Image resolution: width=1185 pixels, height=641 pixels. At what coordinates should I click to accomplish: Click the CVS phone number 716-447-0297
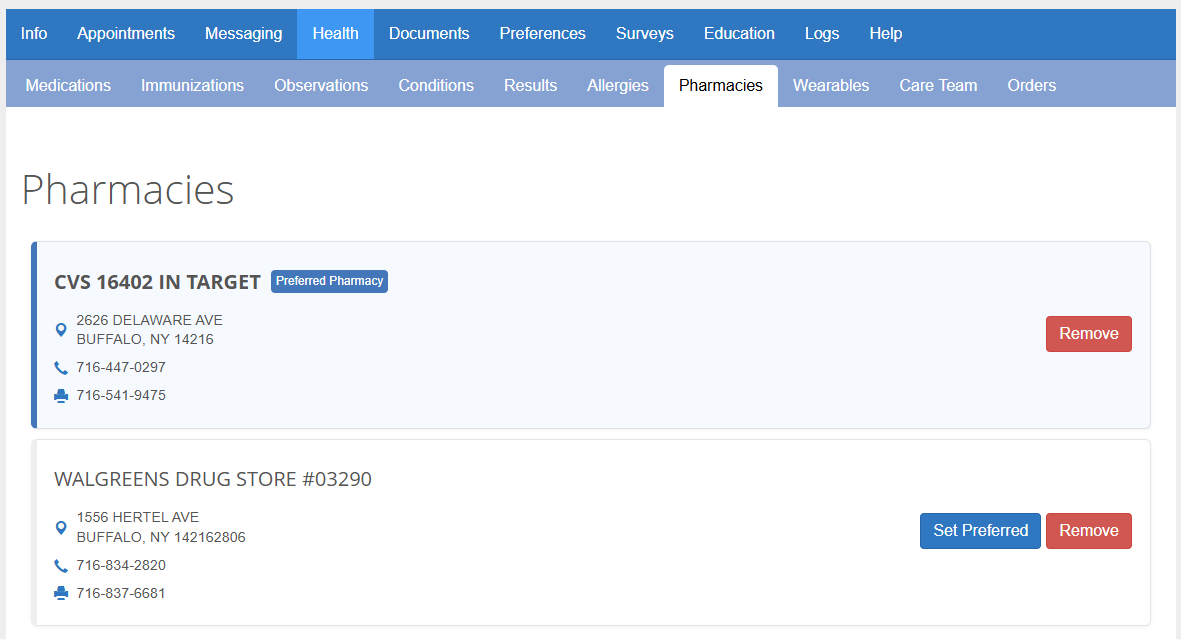tap(121, 367)
